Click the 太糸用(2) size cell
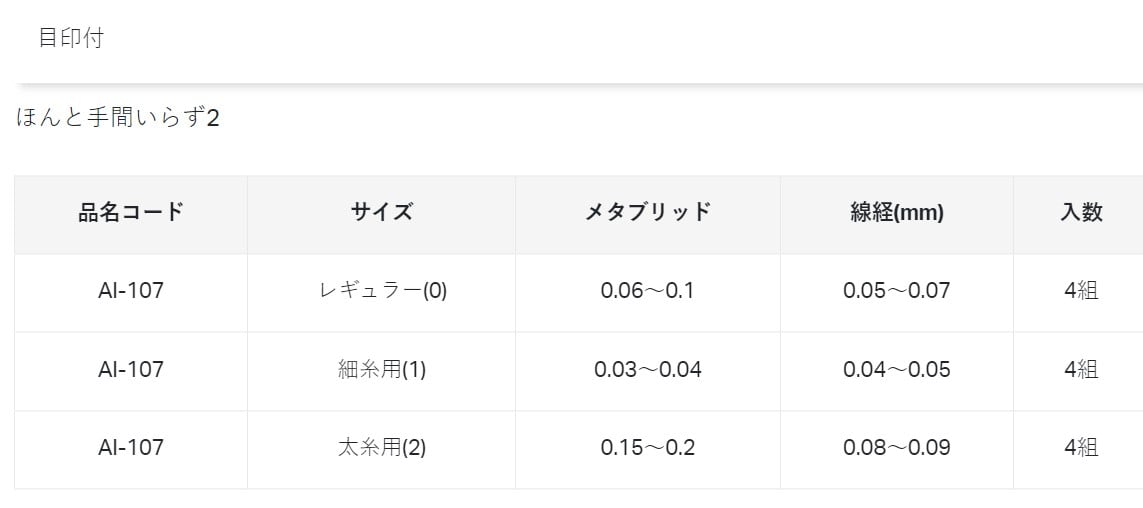1143x508 pixels. (382, 447)
